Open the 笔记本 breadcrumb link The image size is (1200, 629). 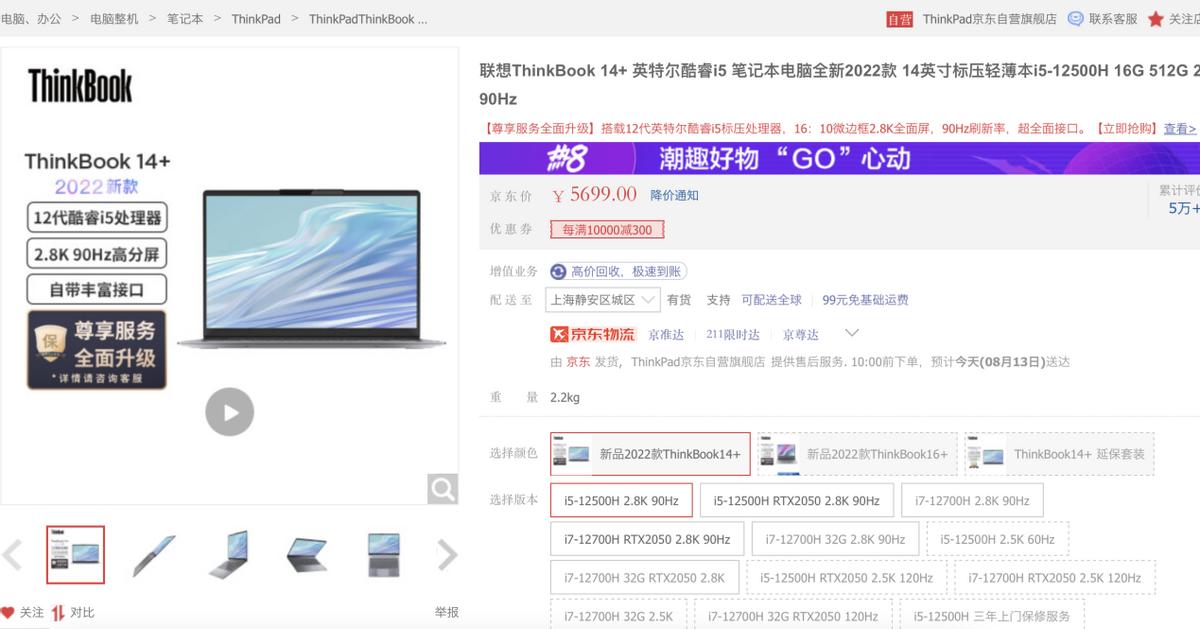tap(184, 18)
